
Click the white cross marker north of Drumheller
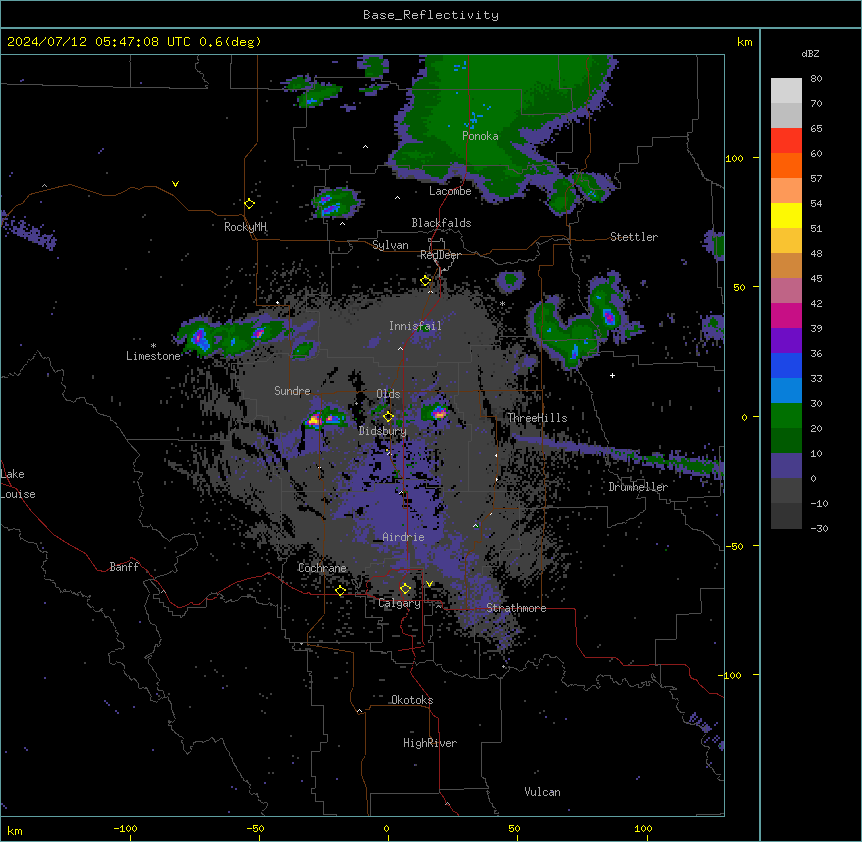(612, 375)
